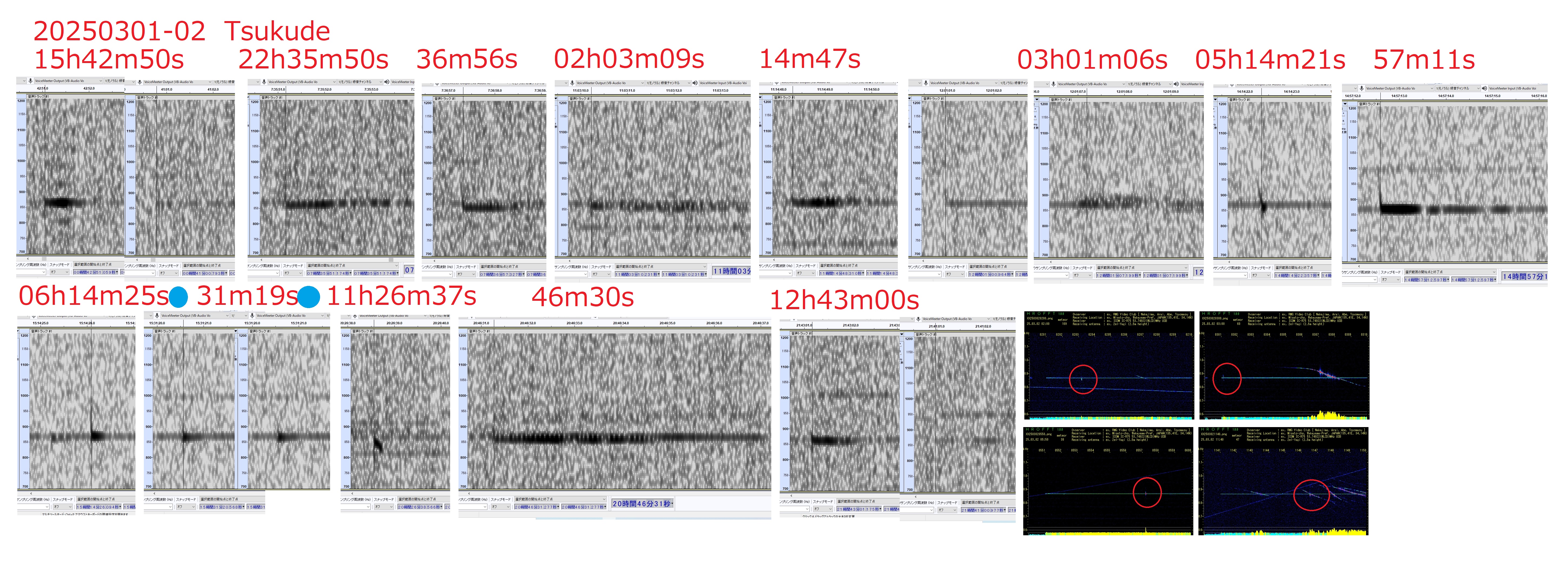The width and height of the screenshot is (1568, 568).
Task: Click the top-left HROFFT spectrogram thumbnail
Action: coord(1108,365)
